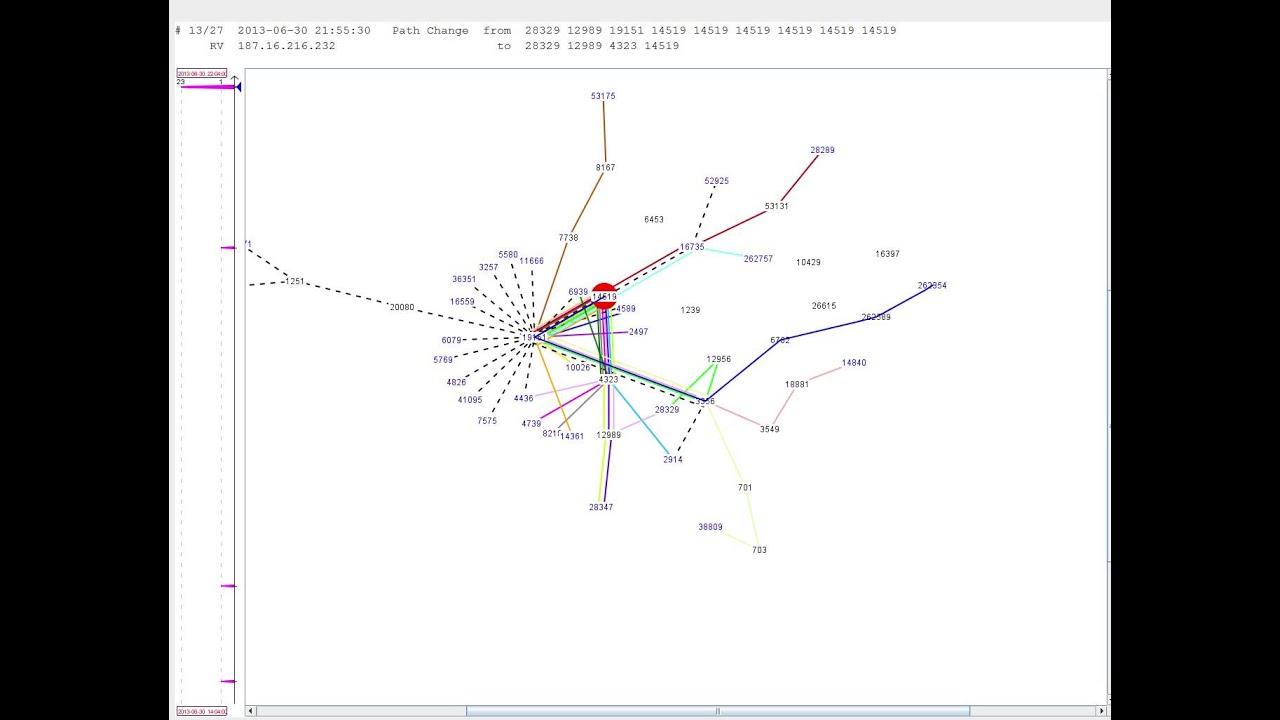Click AS node 36351
The height and width of the screenshot is (720, 1280).
click(464, 279)
